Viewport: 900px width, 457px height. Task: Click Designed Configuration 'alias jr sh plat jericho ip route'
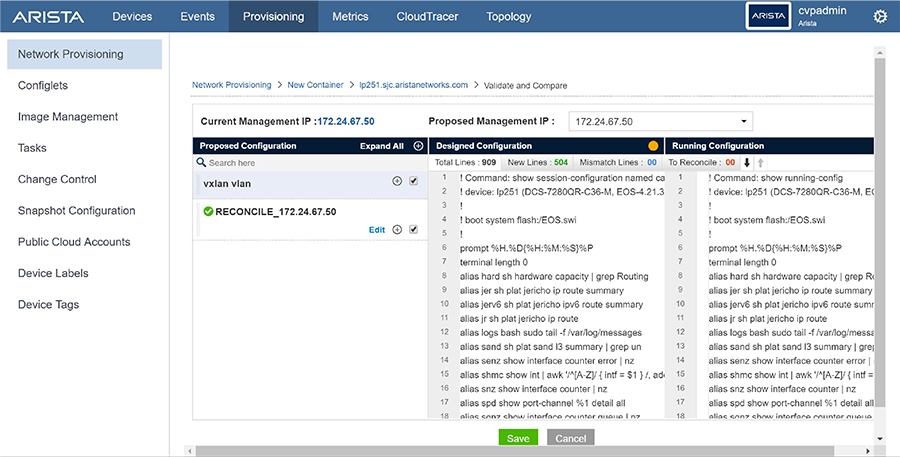tap(519, 319)
